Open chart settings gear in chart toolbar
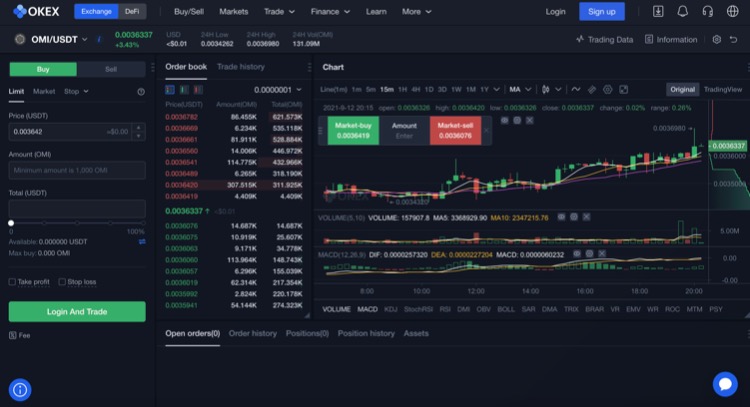 click(607, 89)
